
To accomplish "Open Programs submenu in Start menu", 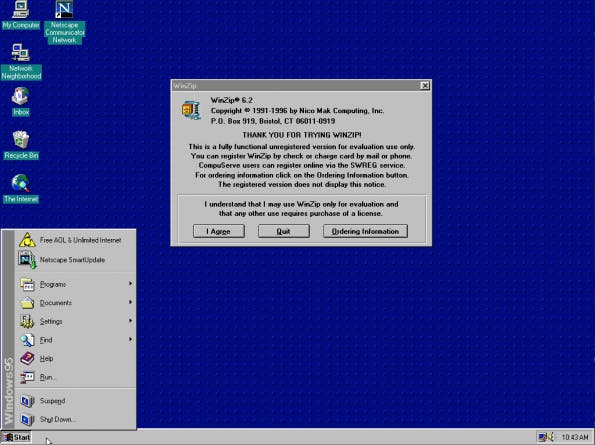I will [x=75, y=284].
